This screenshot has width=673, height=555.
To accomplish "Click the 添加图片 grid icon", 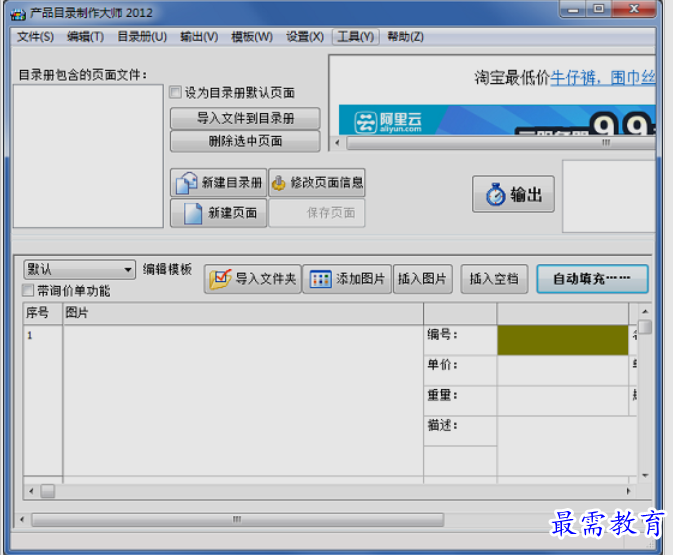I will (x=320, y=279).
